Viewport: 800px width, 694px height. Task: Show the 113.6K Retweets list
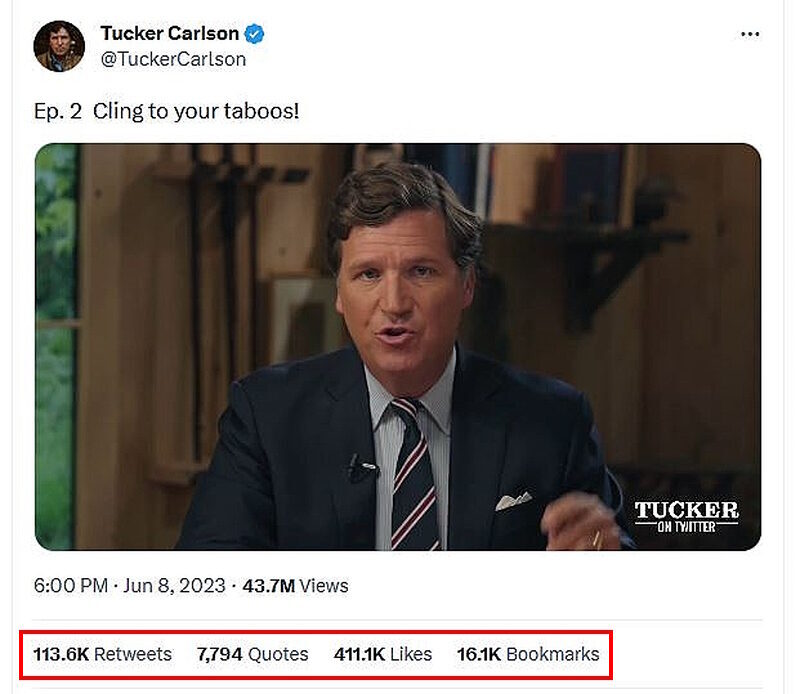click(103, 654)
